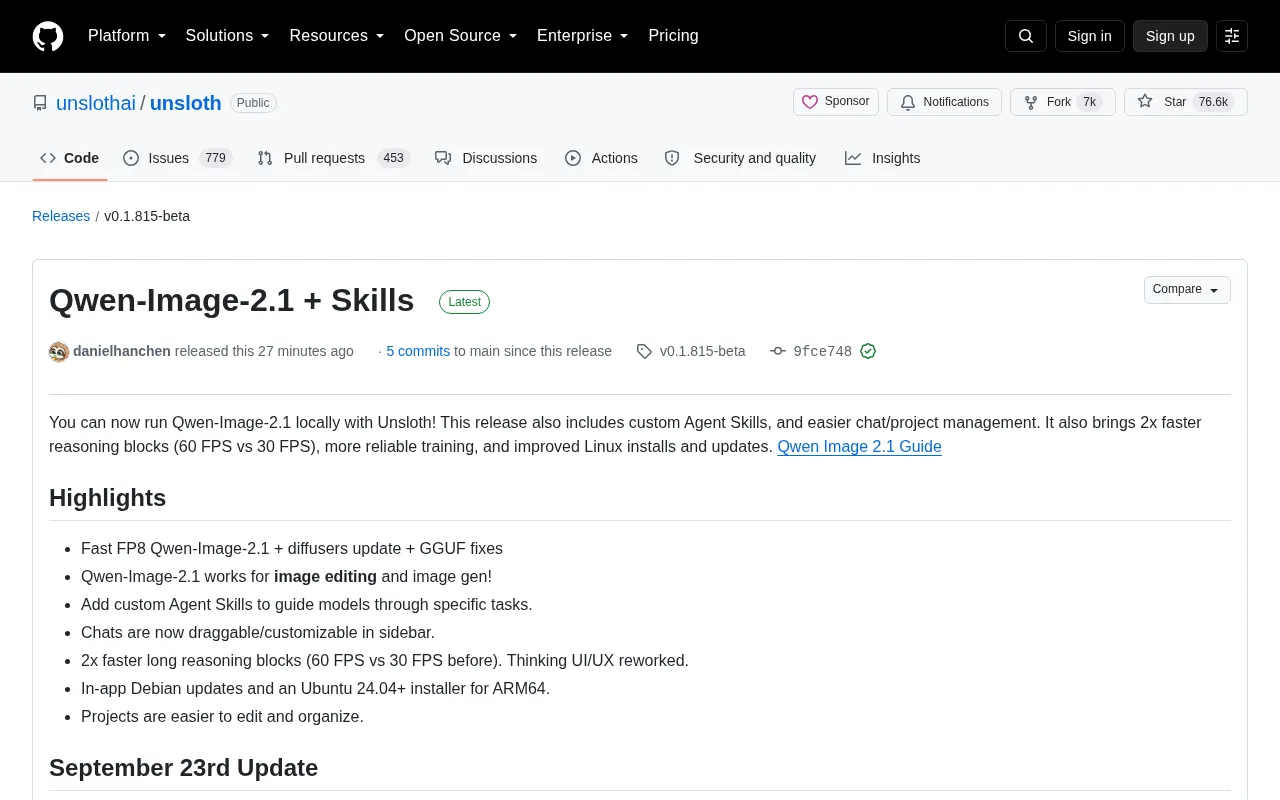Click the 76.6k star count
This screenshot has height=800, width=1280.
click(x=1213, y=102)
